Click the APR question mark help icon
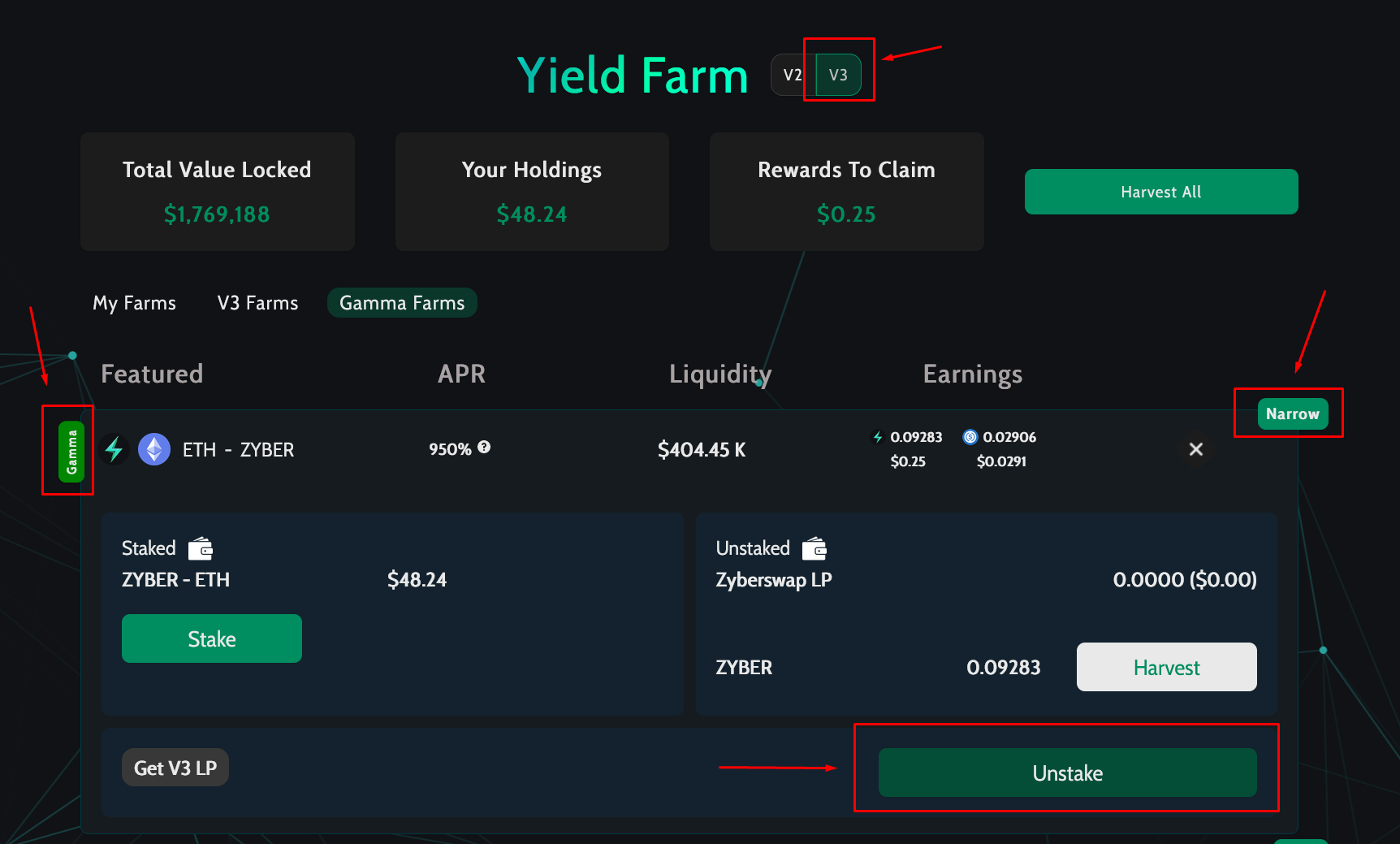The height and width of the screenshot is (844, 1400). 484,448
